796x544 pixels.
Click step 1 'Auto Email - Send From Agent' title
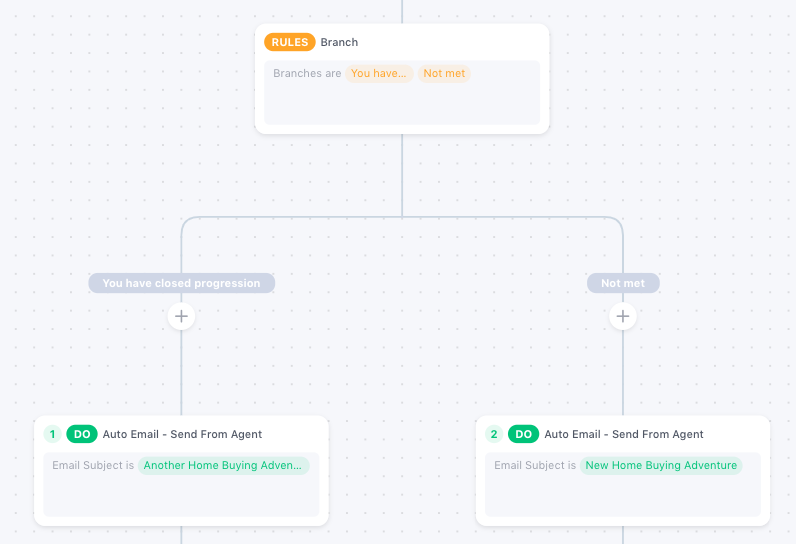pos(182,434)
